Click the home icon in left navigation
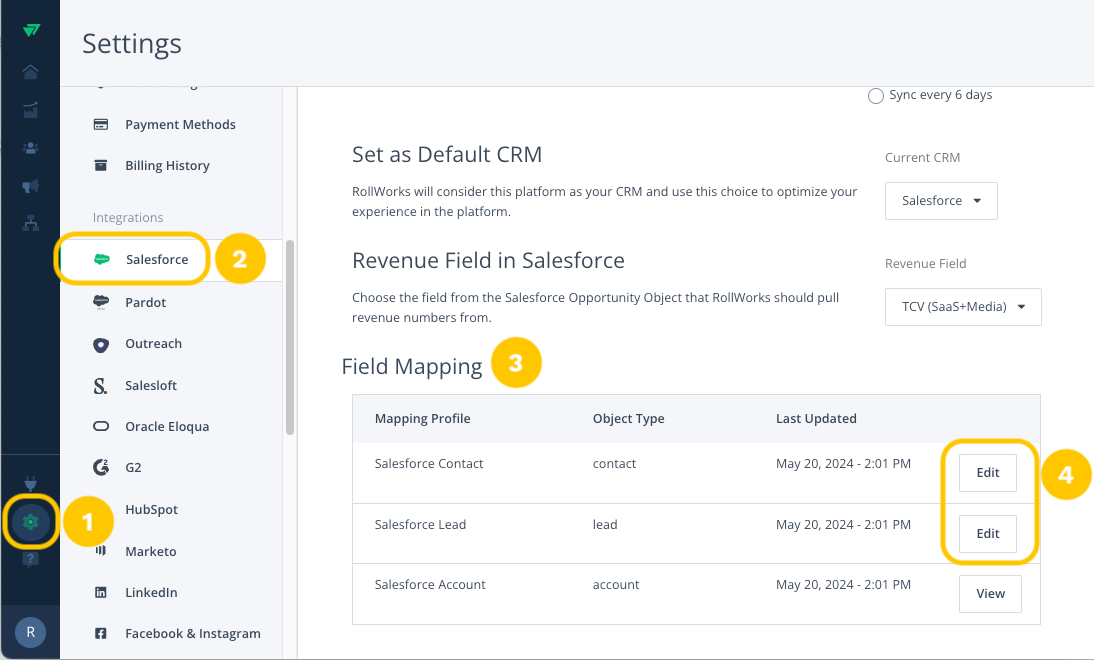This screenshot has height=660, width=1094. pyautogui.click(x=30, y=71)
